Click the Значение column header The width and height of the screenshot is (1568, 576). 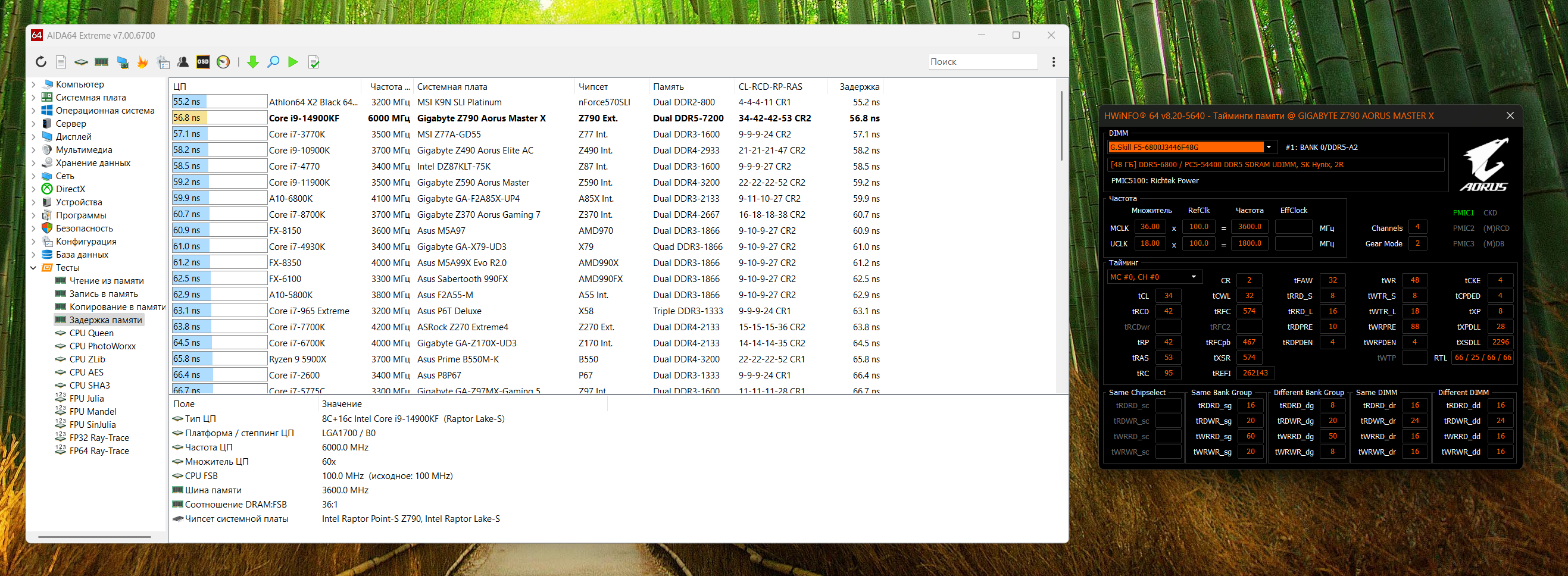point(463,404)
